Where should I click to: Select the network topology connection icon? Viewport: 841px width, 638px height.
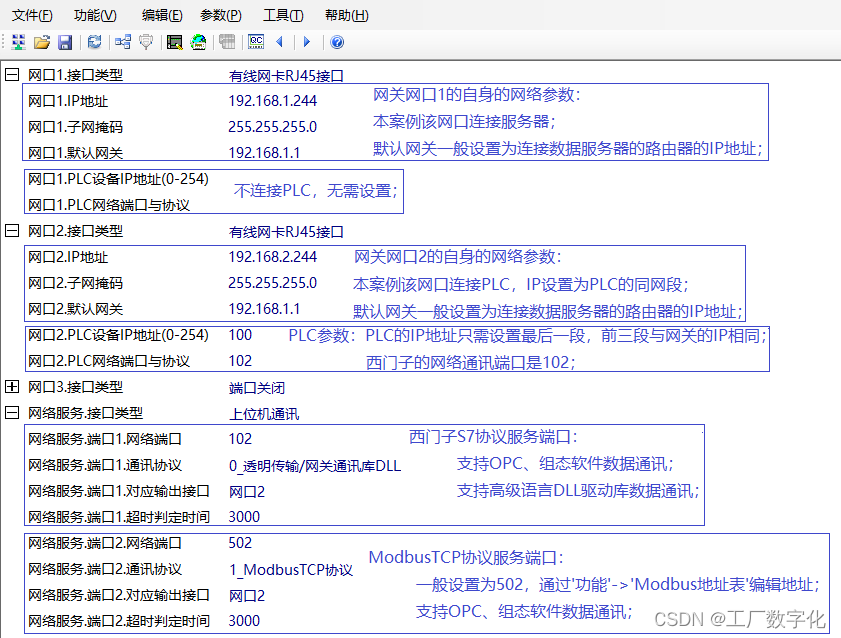pos(122,42)
